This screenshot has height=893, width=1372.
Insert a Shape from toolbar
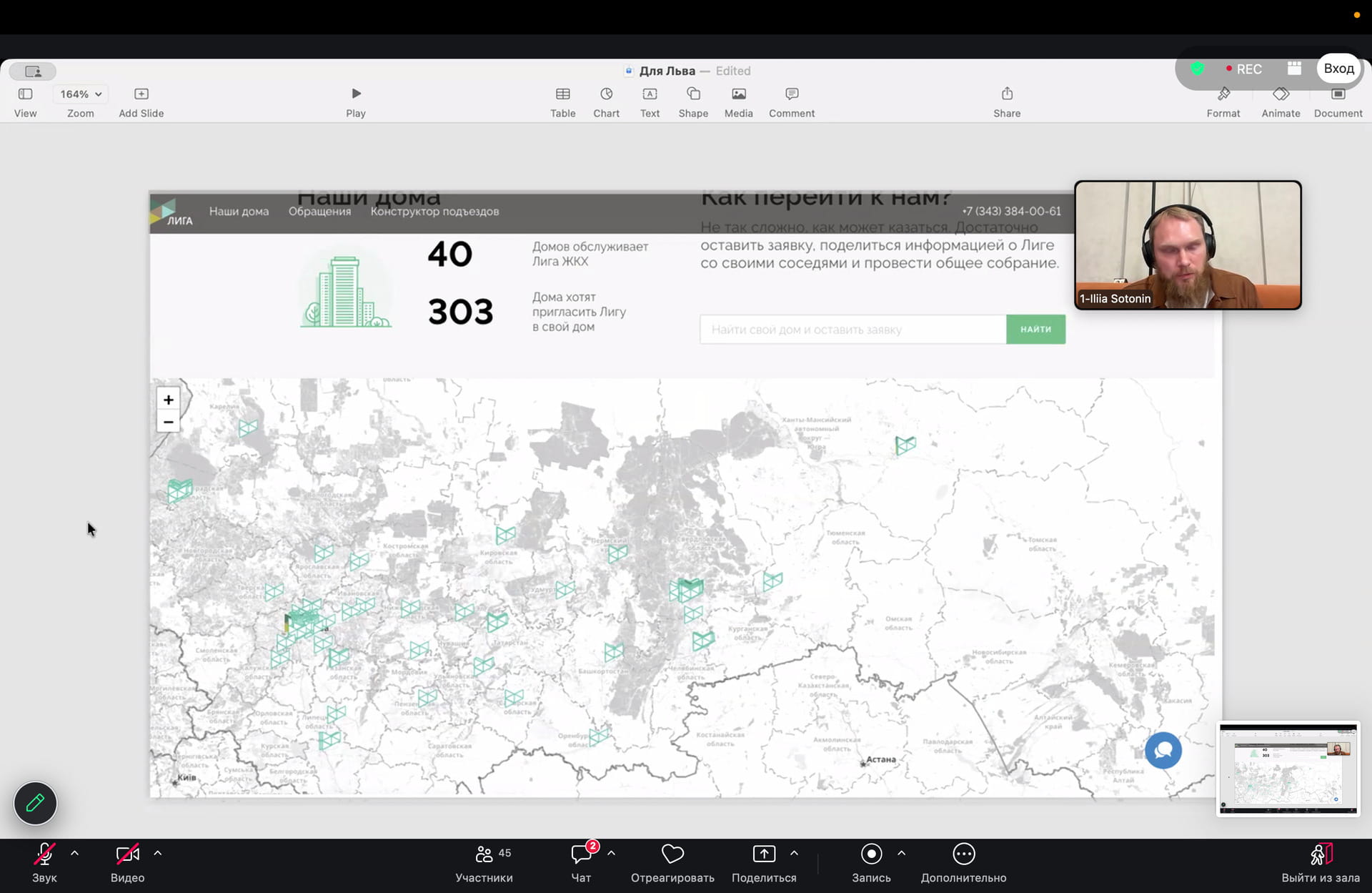tap(692, 94)
